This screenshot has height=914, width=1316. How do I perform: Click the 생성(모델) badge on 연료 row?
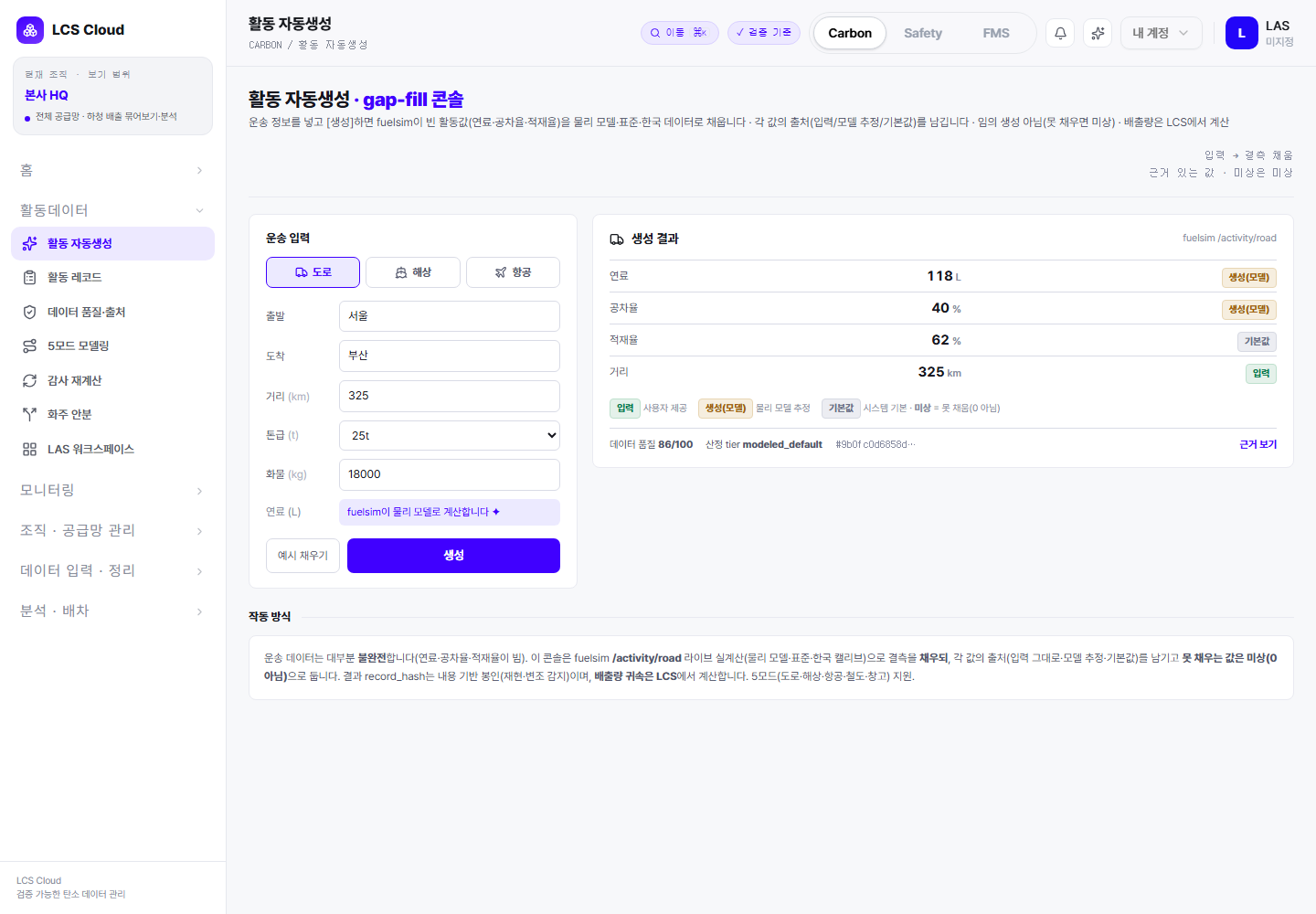pos(1248,278)
